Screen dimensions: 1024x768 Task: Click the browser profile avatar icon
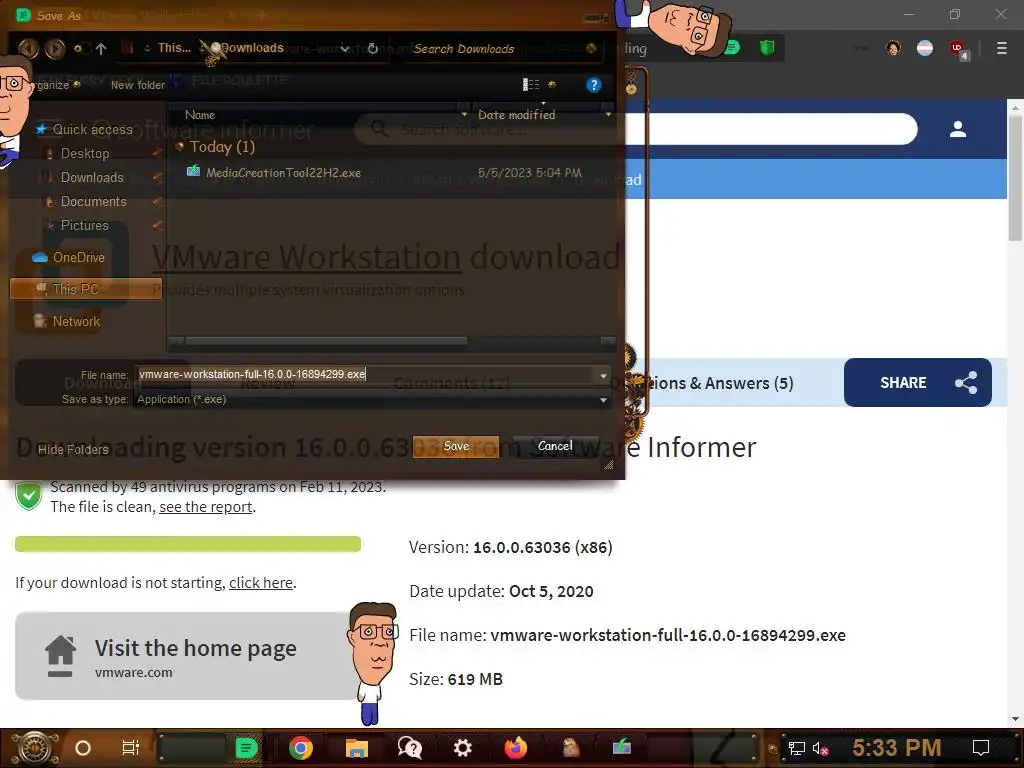(x=893, y=48)
